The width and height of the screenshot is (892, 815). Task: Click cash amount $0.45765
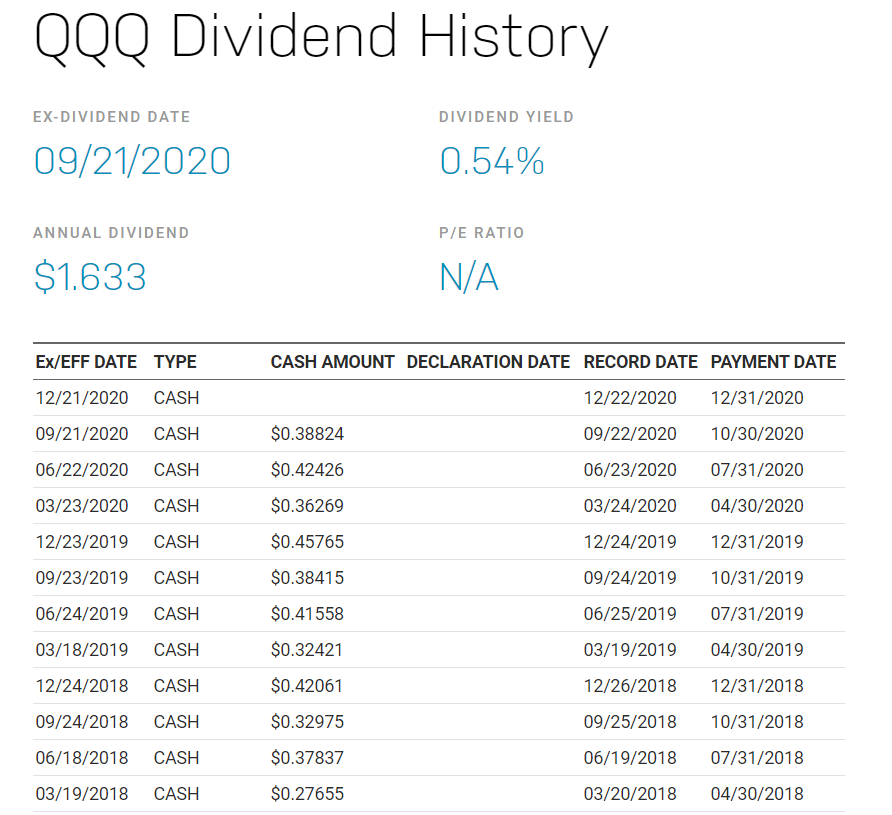307,541
